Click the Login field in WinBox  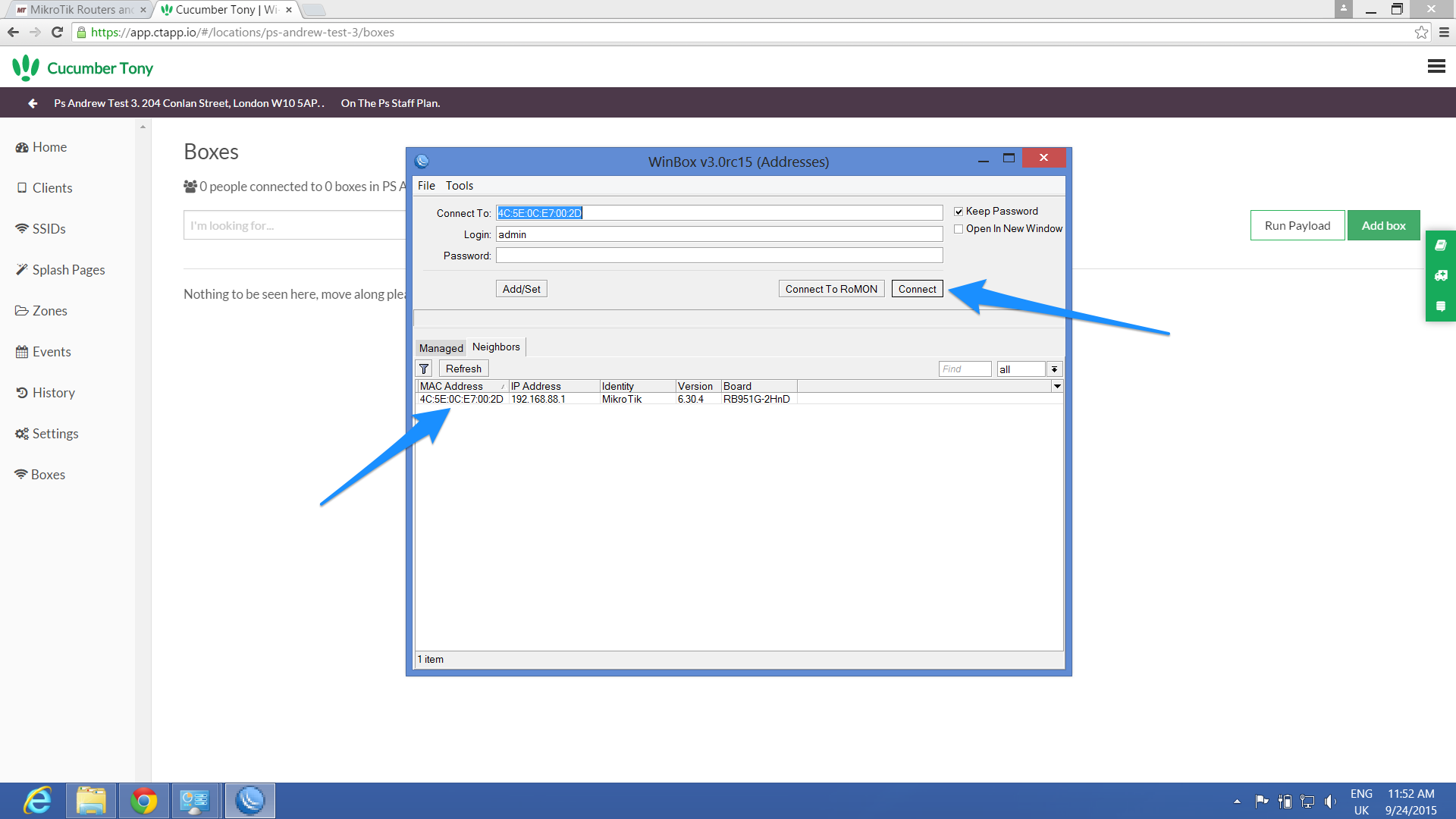coord(719,234)
